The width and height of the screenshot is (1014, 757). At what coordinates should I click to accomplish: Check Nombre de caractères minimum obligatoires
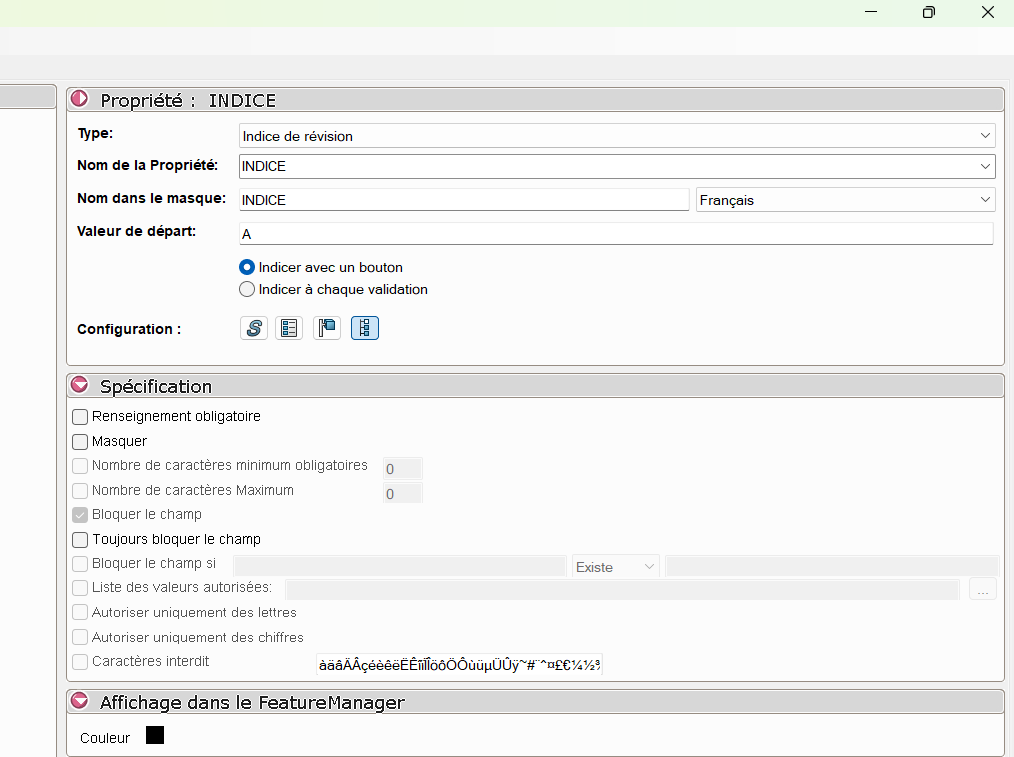[x=80, y=466]
